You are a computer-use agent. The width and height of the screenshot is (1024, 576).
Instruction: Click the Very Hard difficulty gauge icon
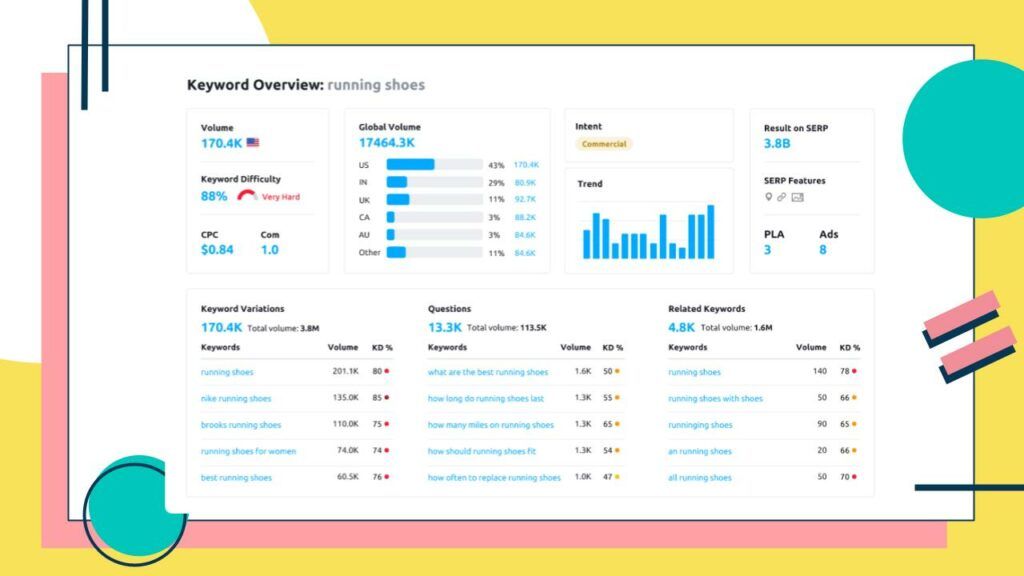click(247, 196)
